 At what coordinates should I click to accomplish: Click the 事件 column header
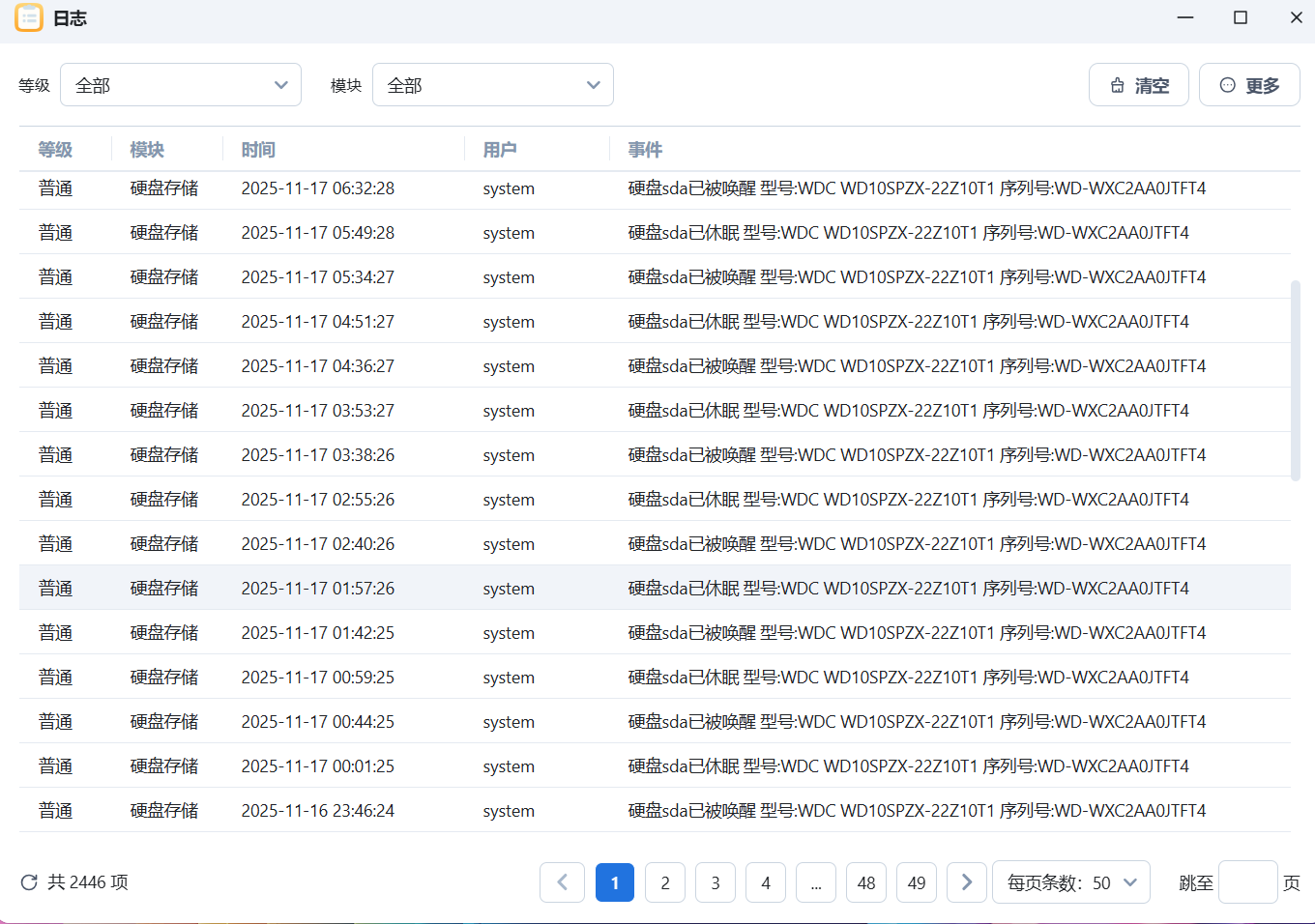pos(645,150)
